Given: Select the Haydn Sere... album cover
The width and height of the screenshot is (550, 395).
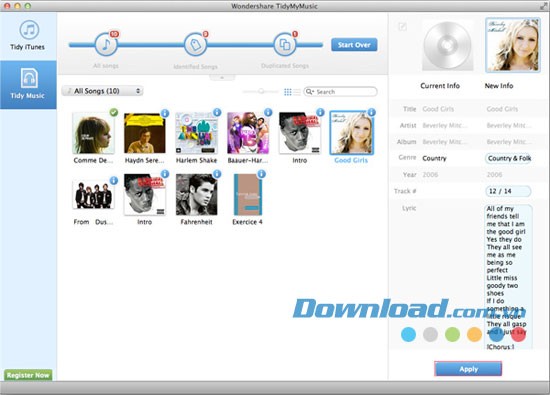Looking at the screenshot, I should tap(145, 133).
